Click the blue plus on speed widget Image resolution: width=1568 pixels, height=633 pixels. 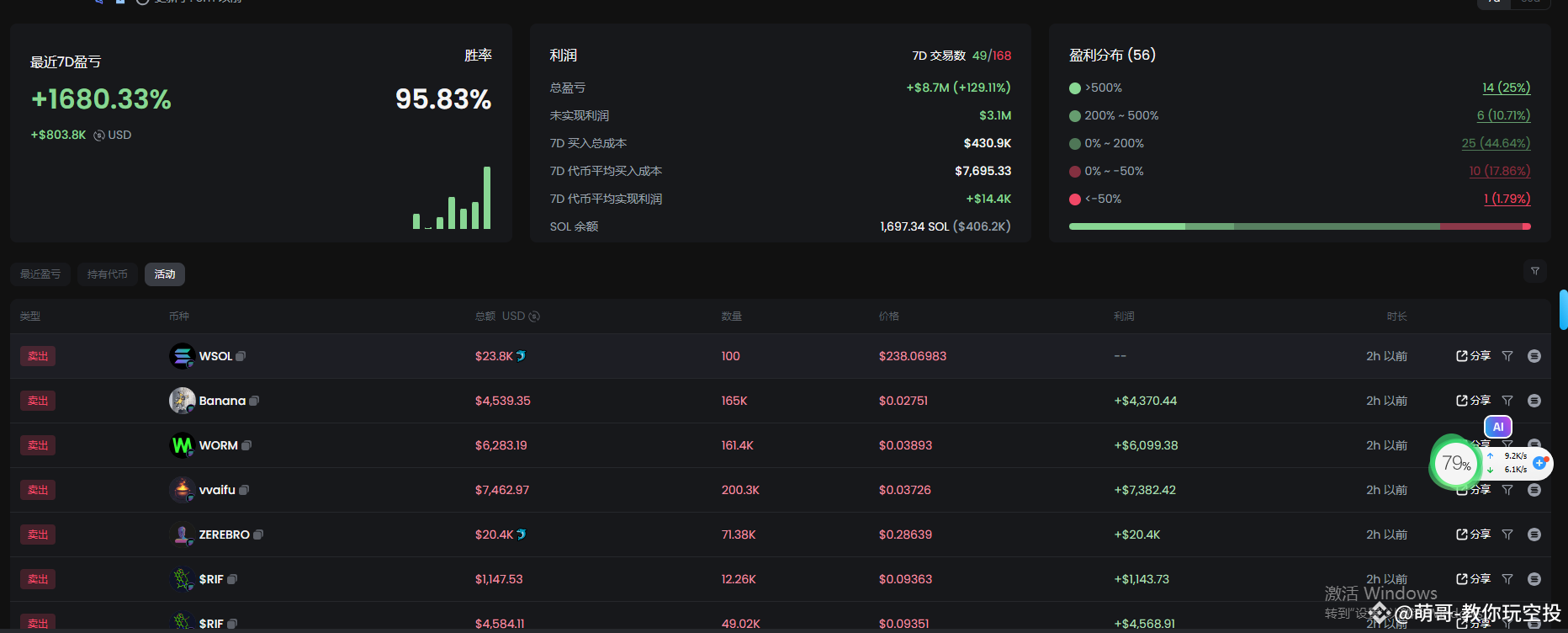pos(1539,463)
